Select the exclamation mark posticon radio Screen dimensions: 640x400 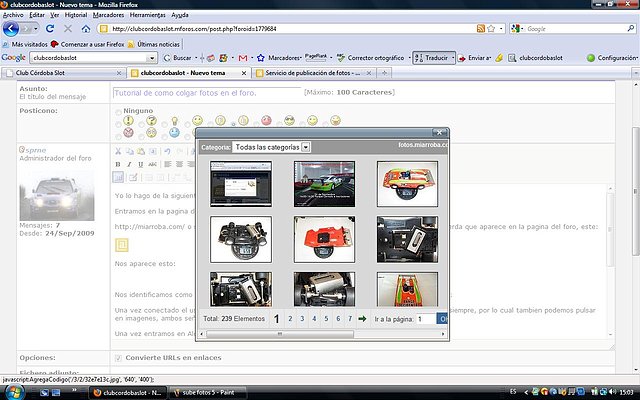[x=118, y=124]
